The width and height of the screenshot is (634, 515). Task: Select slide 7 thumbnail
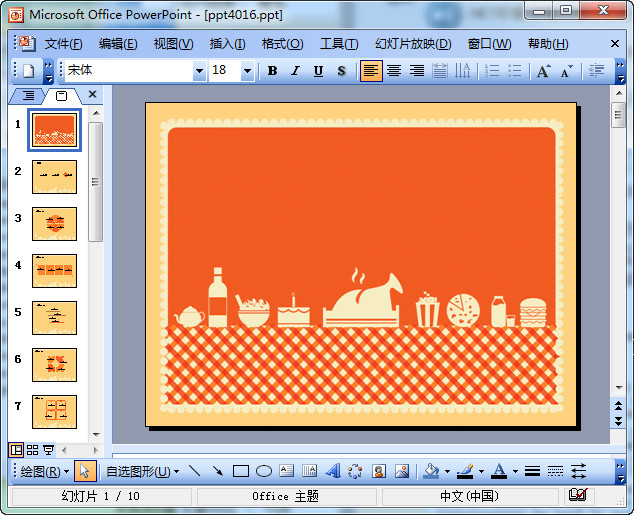point(55,412)
